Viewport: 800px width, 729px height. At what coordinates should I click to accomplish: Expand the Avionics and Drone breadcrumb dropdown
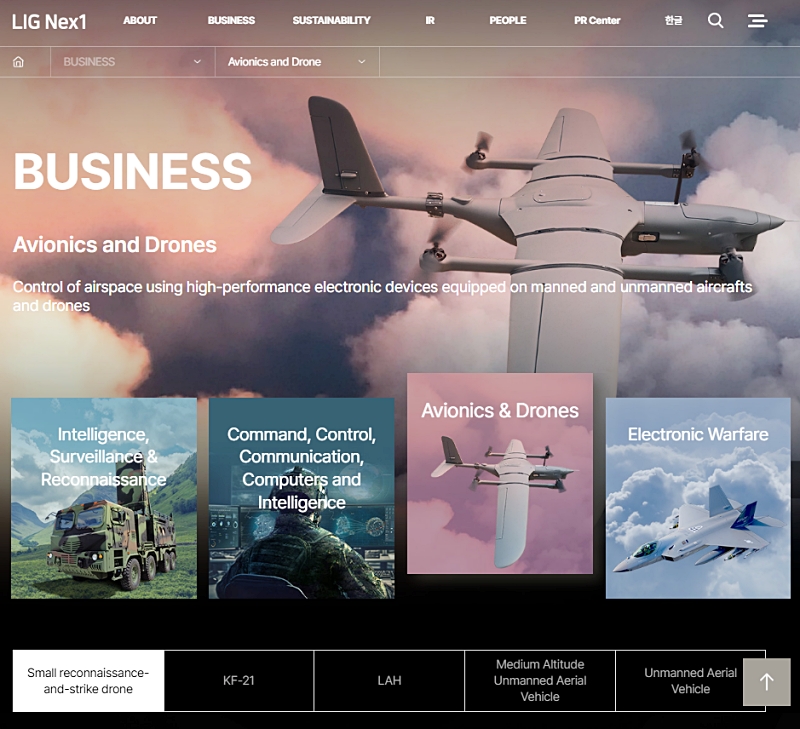(297, 62)
